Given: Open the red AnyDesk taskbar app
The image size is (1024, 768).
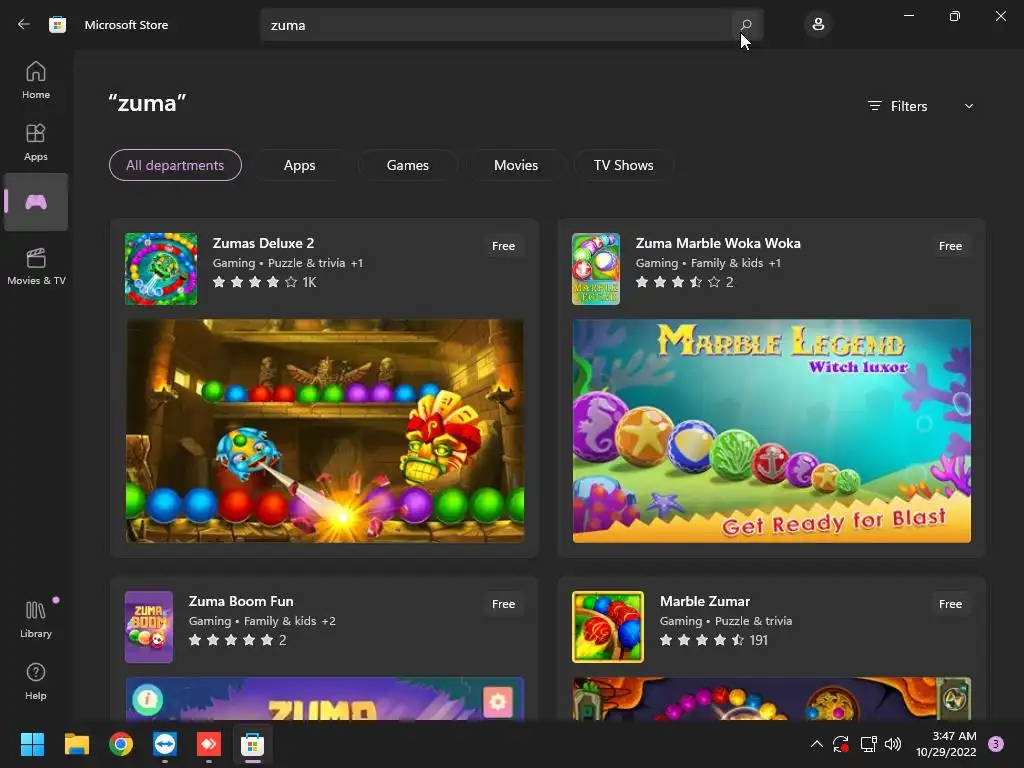Looking at the screenshot, I should tap(209, 744).
